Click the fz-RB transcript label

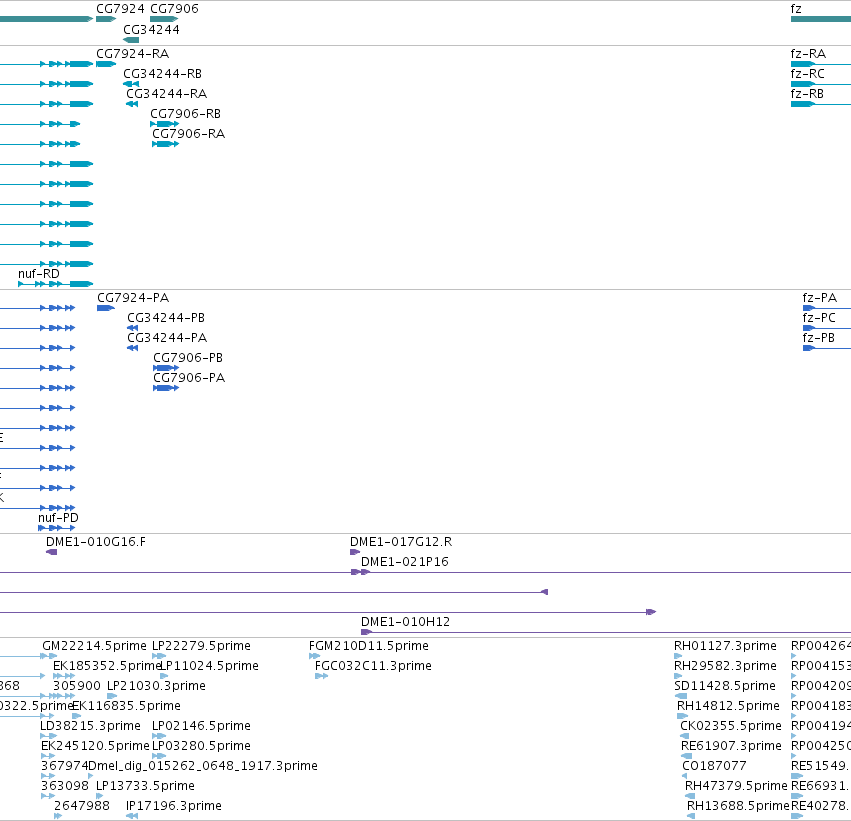pos(807,94)
